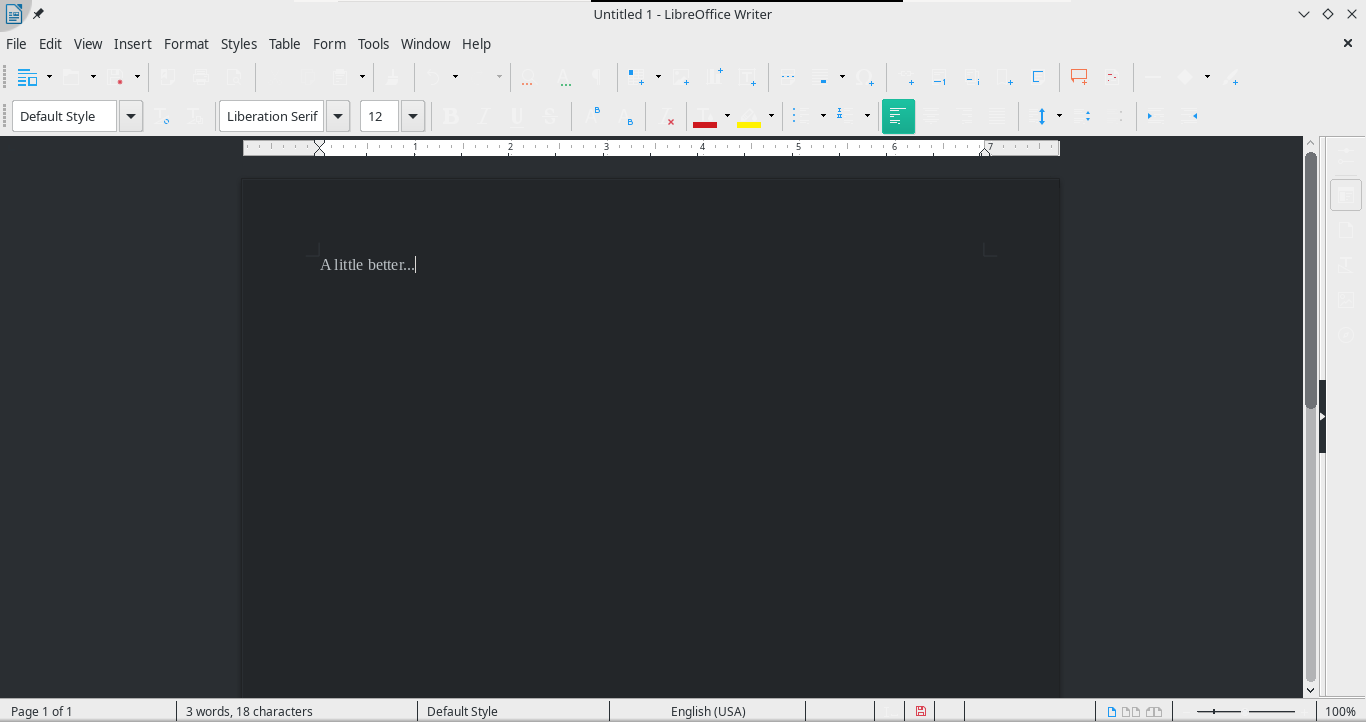Toggle formatting marks visibility
This screenshot has width=1366, height=722.
[598, 77]
